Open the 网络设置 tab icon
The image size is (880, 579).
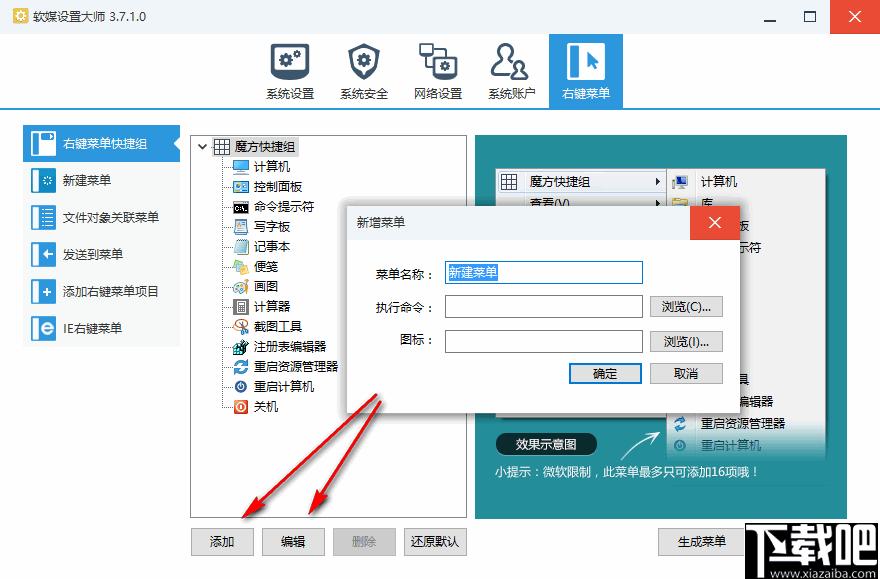click(438, 61)
